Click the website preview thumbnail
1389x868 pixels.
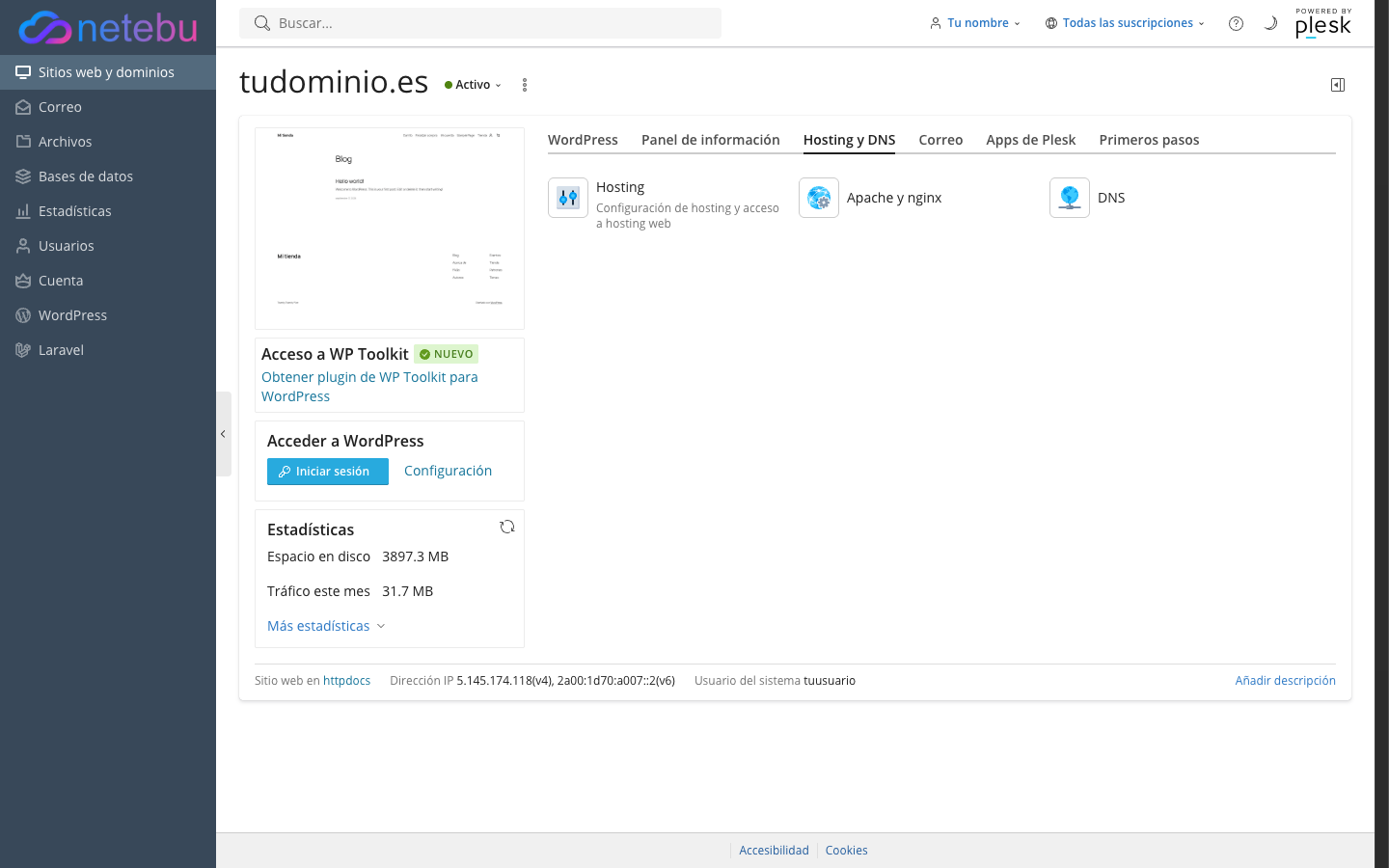pyautogui.click(x=390, y=229)
